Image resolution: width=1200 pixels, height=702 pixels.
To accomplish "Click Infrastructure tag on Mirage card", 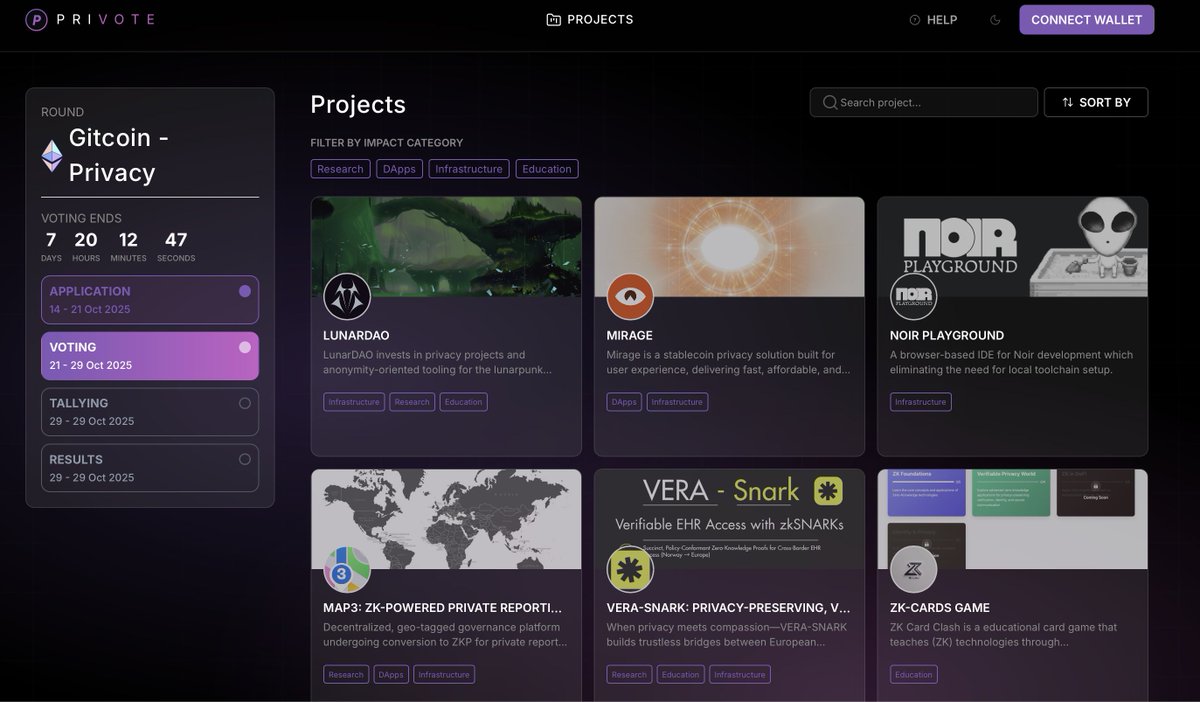I will click(x=677, y=402).
